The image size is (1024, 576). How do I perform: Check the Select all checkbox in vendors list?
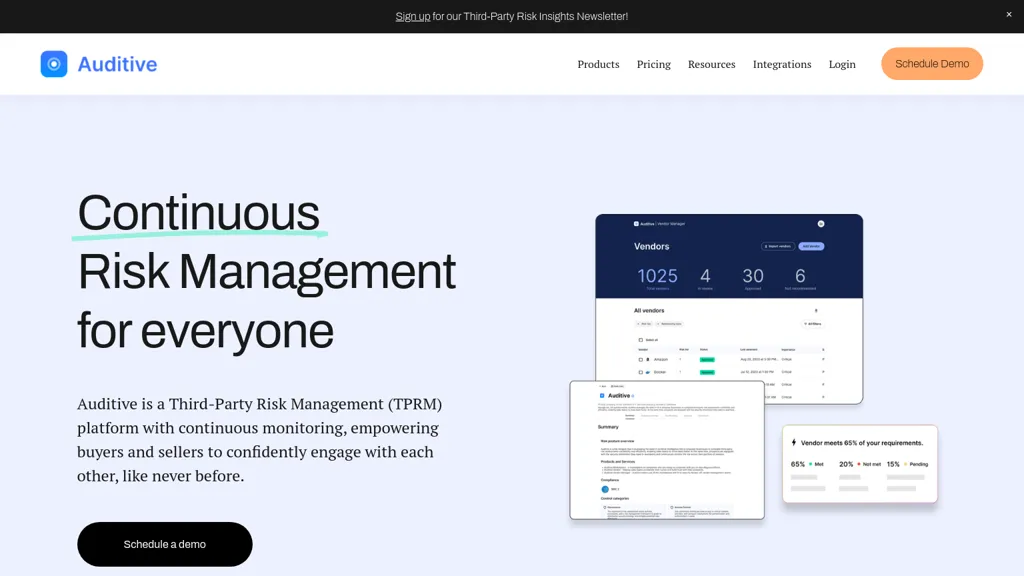[x=641, y=340]
